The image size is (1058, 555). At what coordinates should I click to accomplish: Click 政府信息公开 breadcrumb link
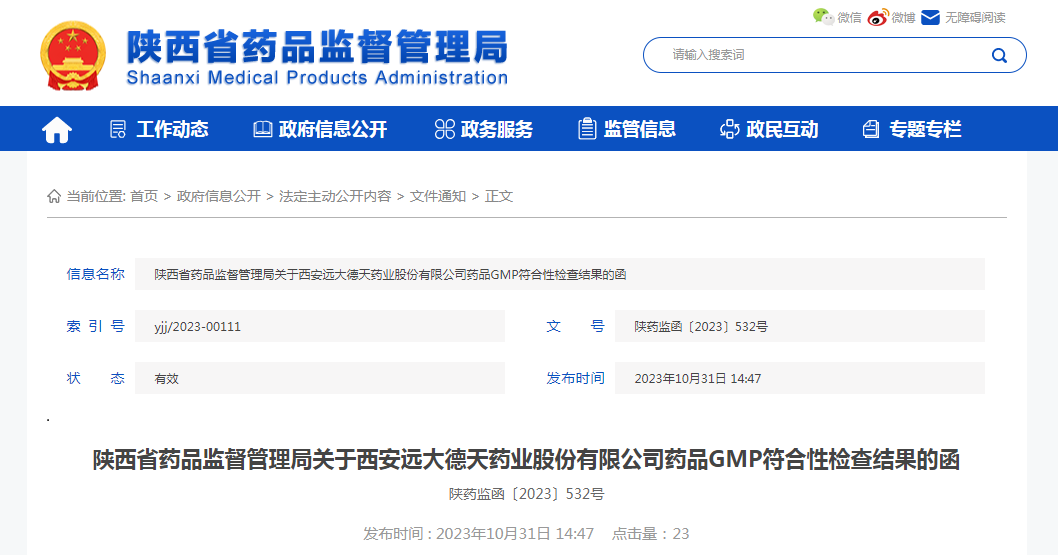tap(218, 196)
